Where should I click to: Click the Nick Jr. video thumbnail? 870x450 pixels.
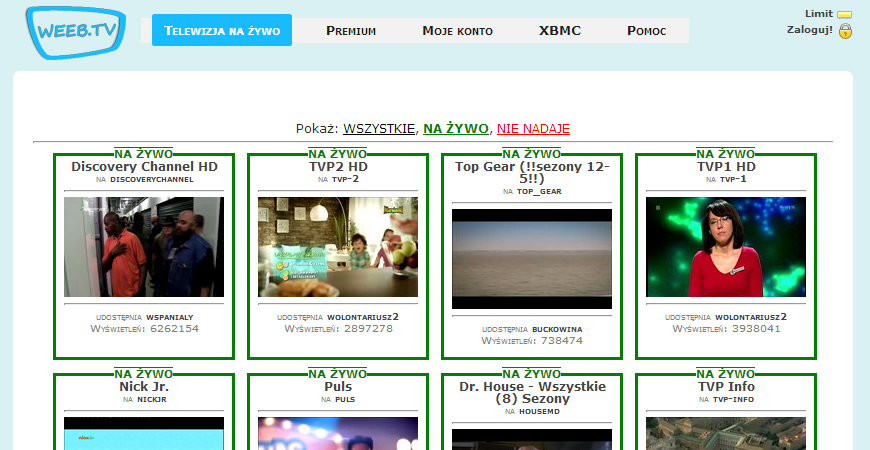(x=144, y=433)
